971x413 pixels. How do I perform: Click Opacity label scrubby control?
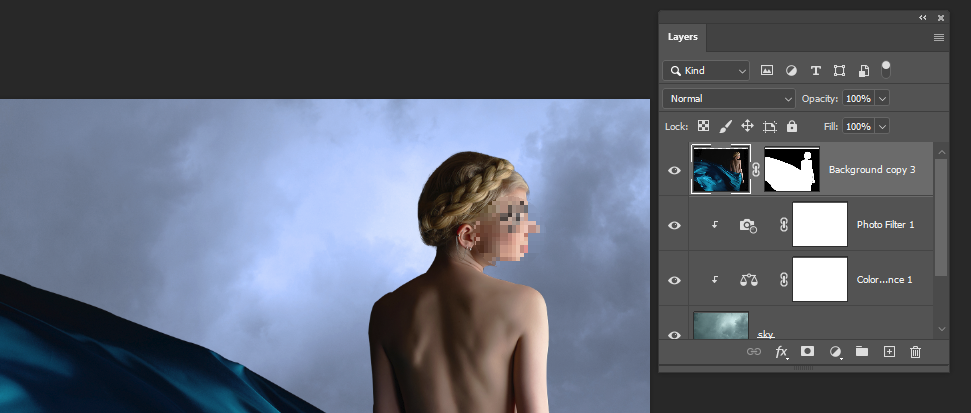[820, 98]
